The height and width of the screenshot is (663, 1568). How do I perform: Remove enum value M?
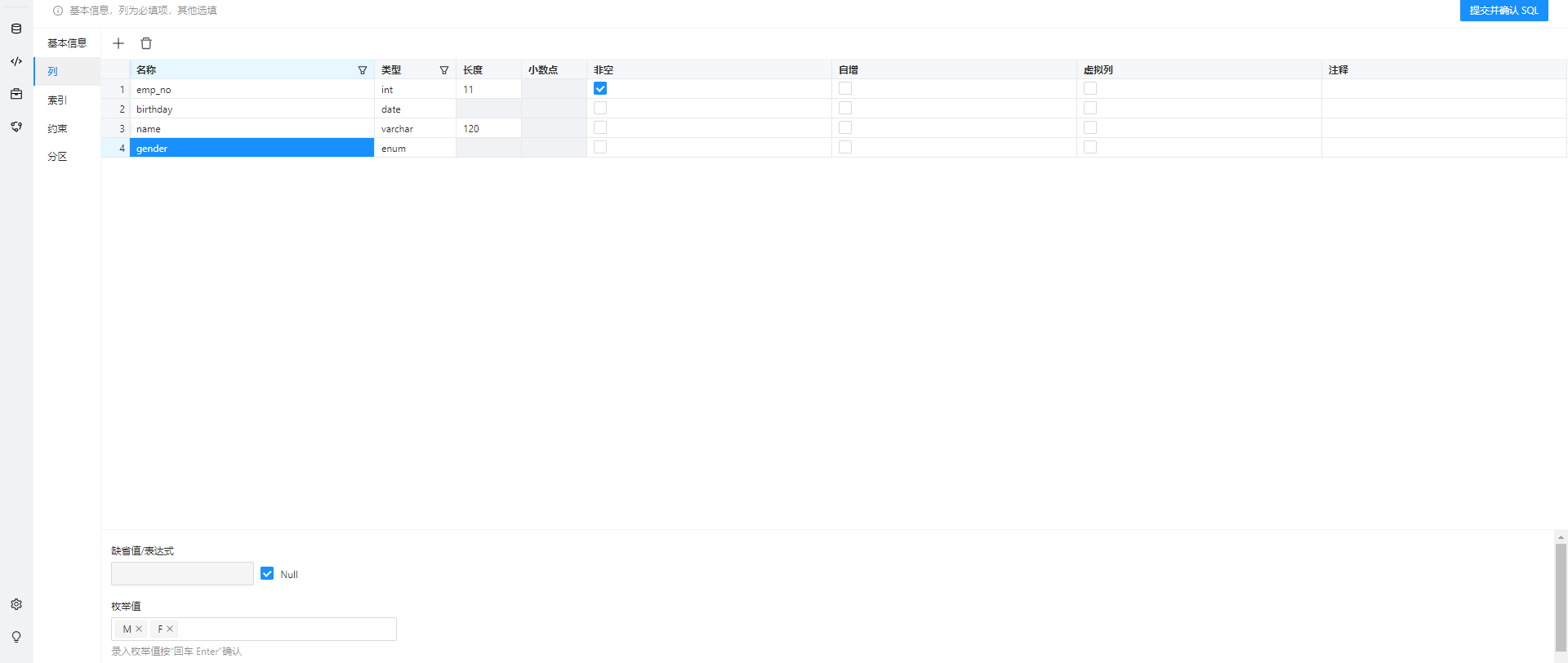(x=139, y=629)
